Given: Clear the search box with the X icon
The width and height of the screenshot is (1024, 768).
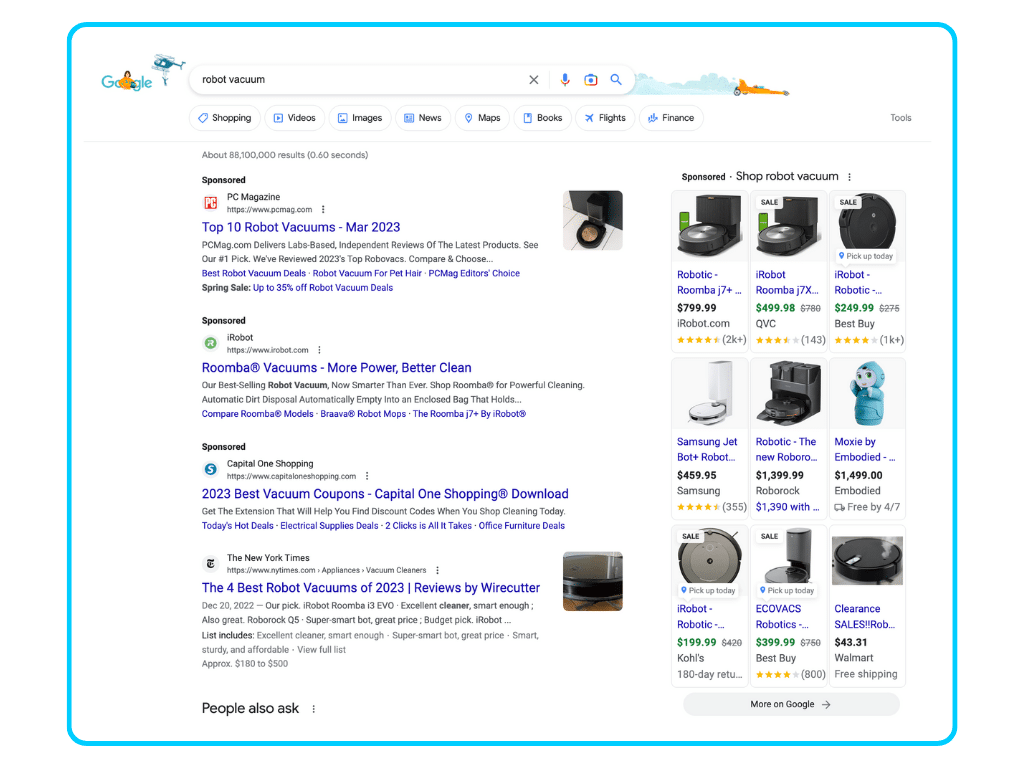Looking at the screenshot, I should click(x=534, y=80).
